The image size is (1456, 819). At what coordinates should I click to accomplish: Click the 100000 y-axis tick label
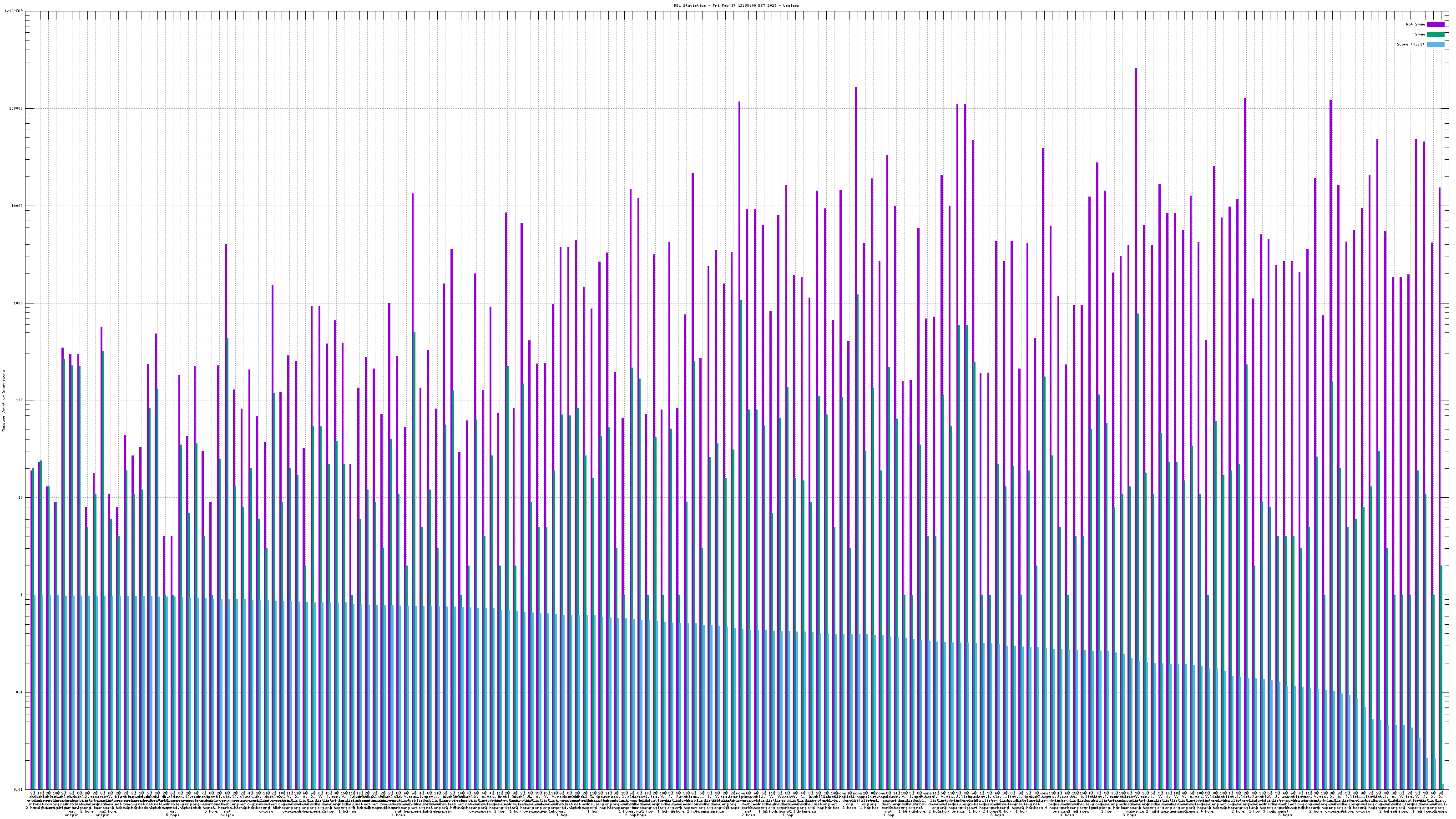pyautogui.click(x=15, y=109)
